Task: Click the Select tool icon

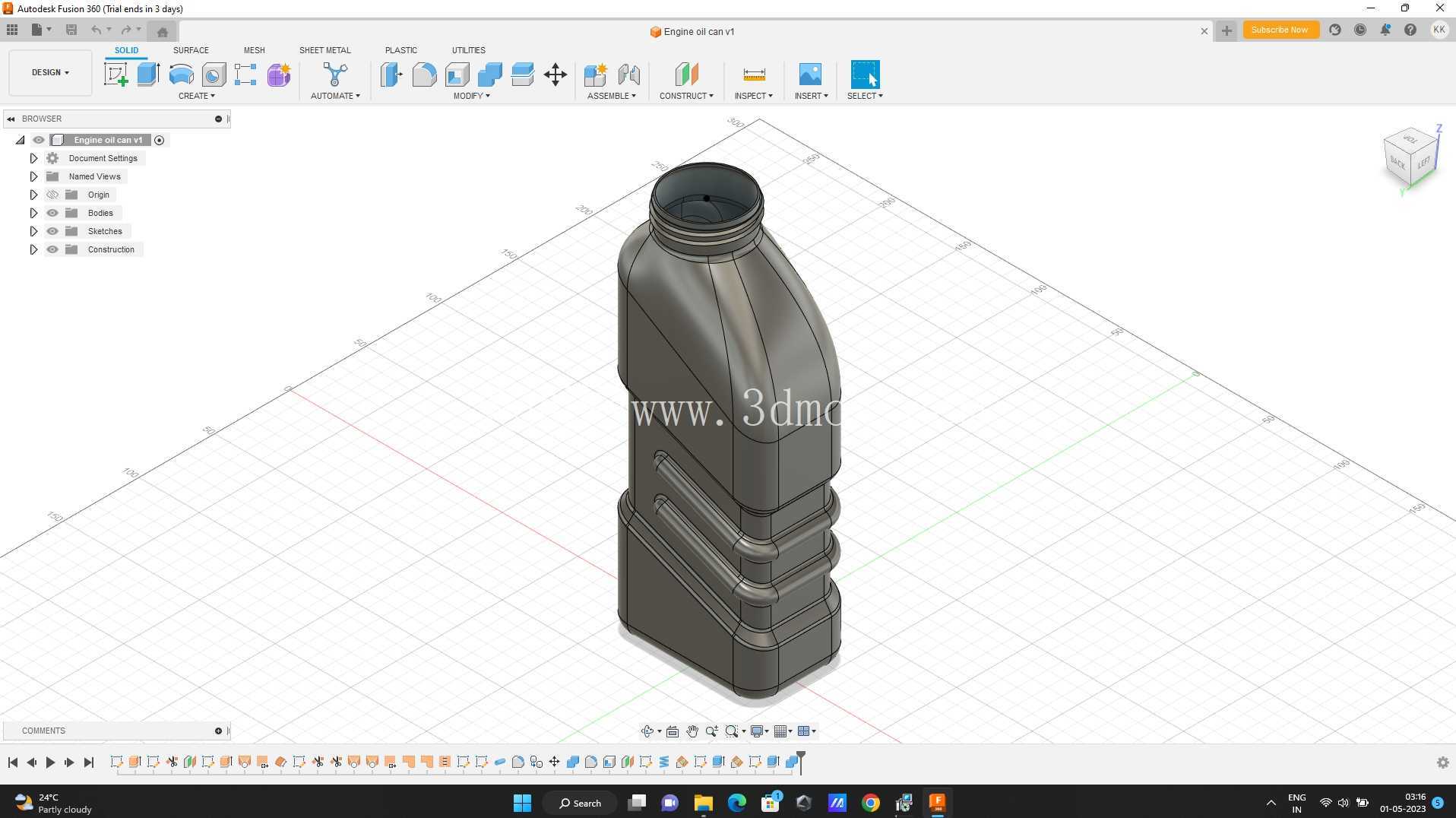Action: [x=865, y=75]
